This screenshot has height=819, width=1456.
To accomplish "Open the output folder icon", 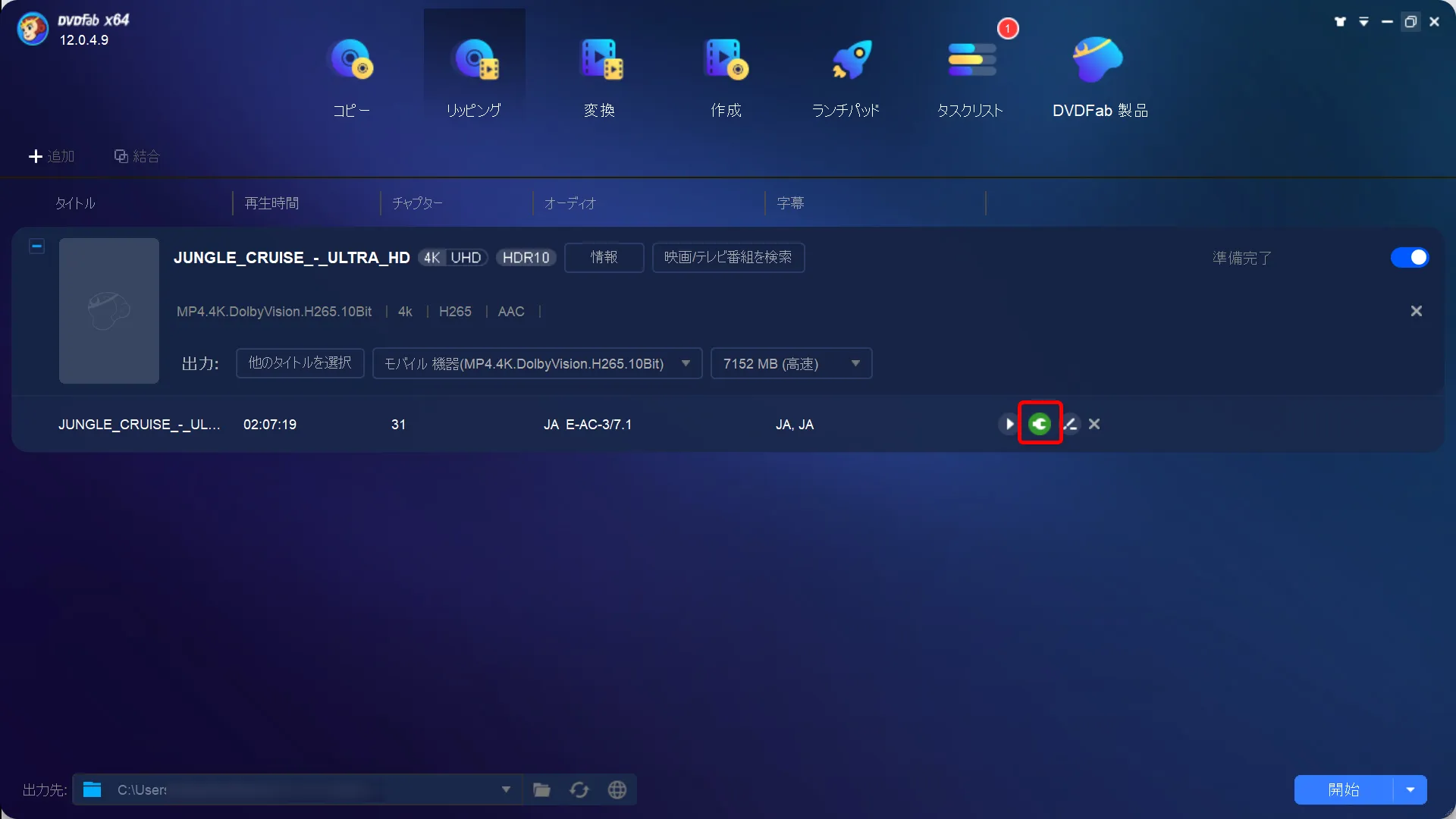I will (541, 790).
